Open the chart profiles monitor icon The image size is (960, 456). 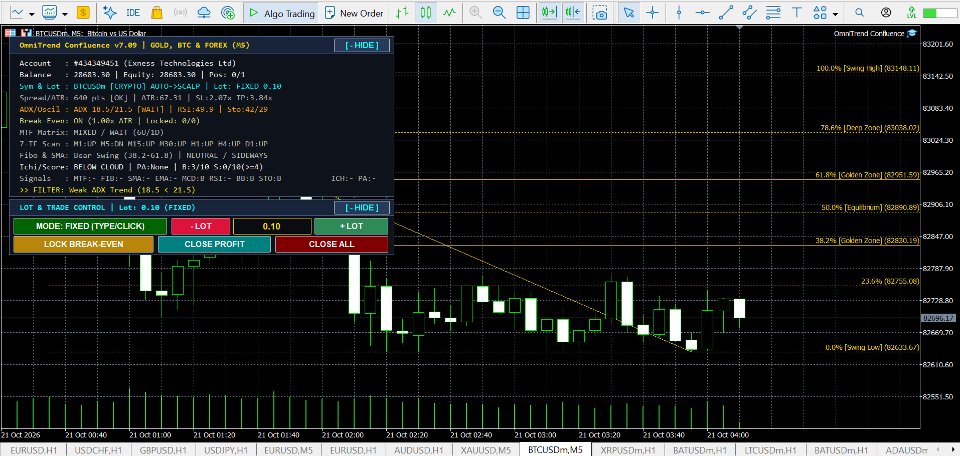(x=50, y=12)
